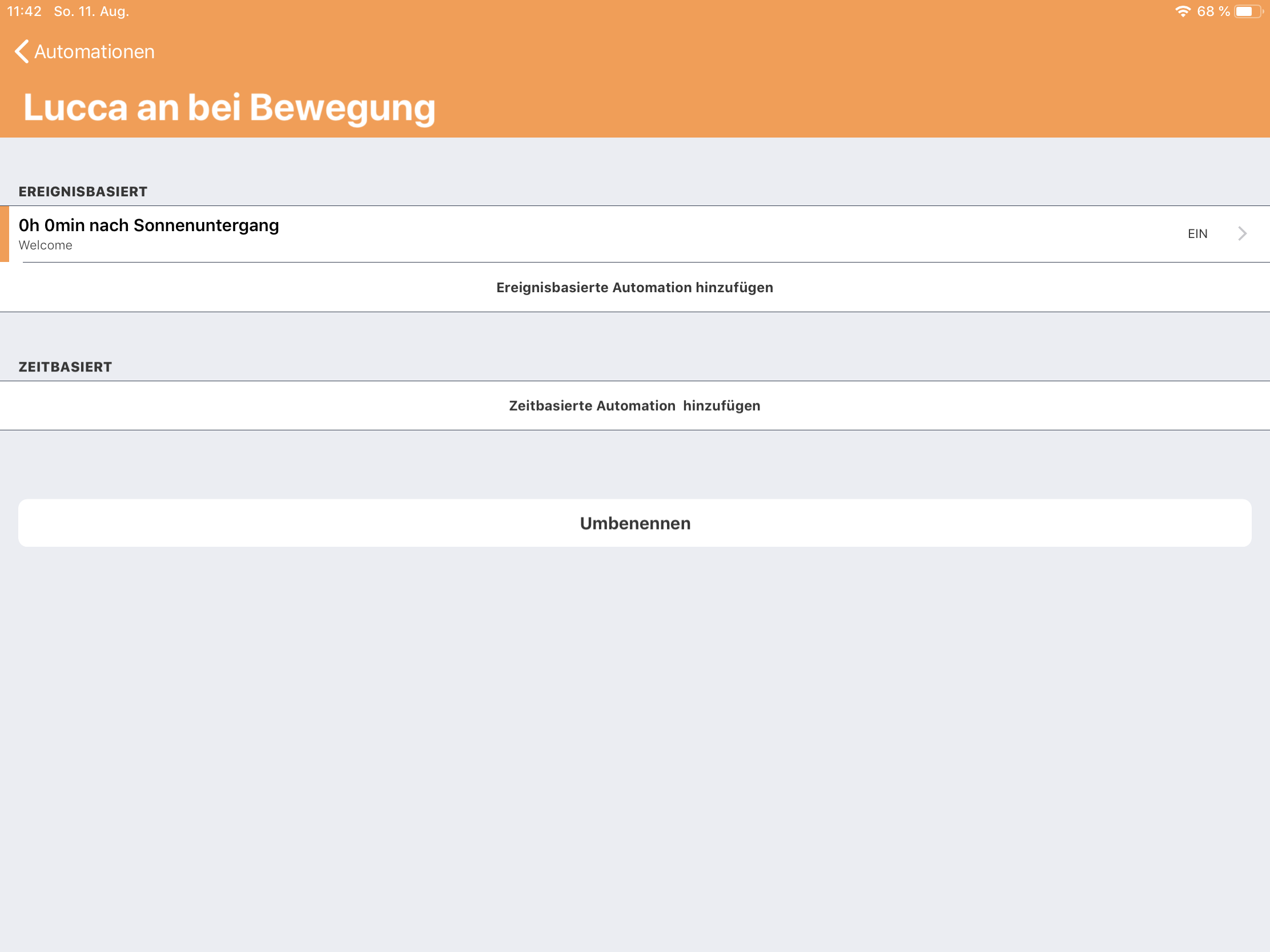Tap the Lucca an bei Bewegung title
Image resolution: width=1270 pixels, height=952 pixels.
coord(229,107)
